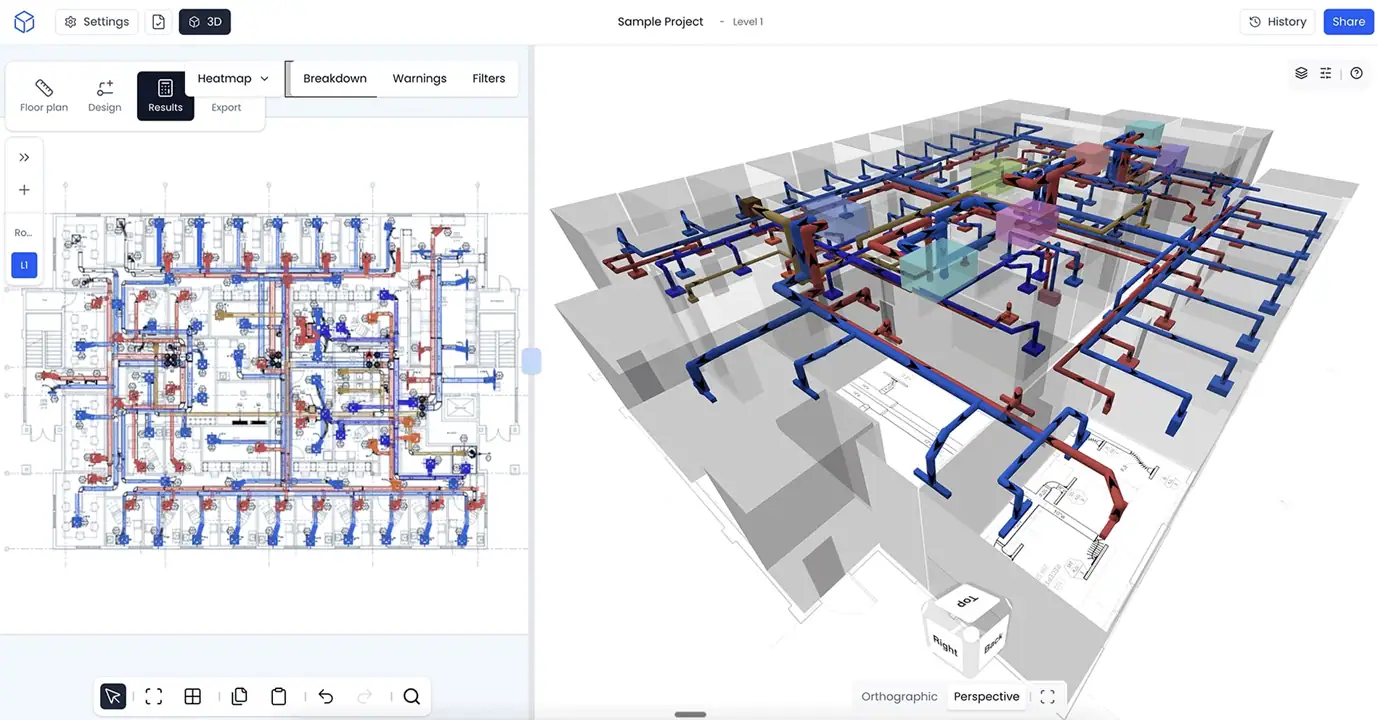Click the paste clipboard icon

click(279, 697)
